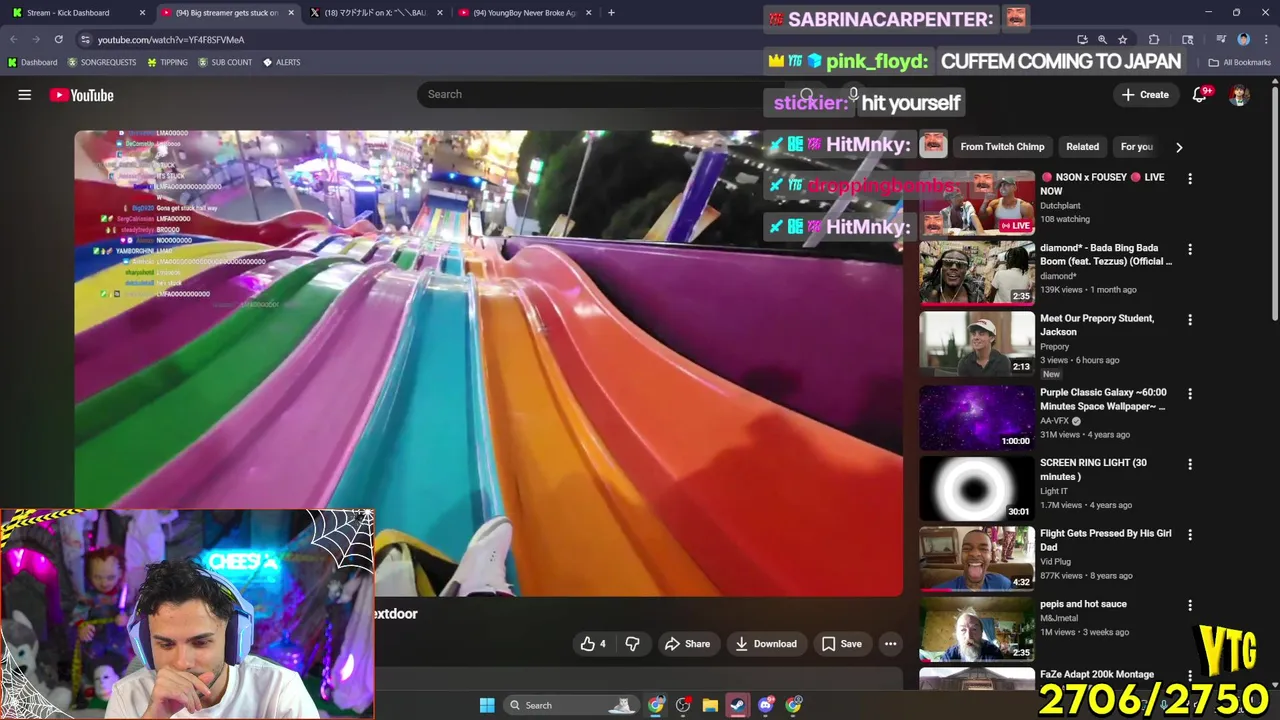Open options for Meet Our Prepory Student video

click(x=1190, y=320)
